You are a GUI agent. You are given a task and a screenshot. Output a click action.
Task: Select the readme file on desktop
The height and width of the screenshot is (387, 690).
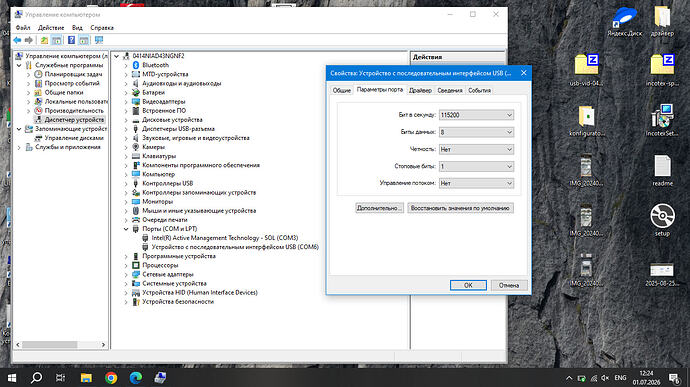pos(662,170)
